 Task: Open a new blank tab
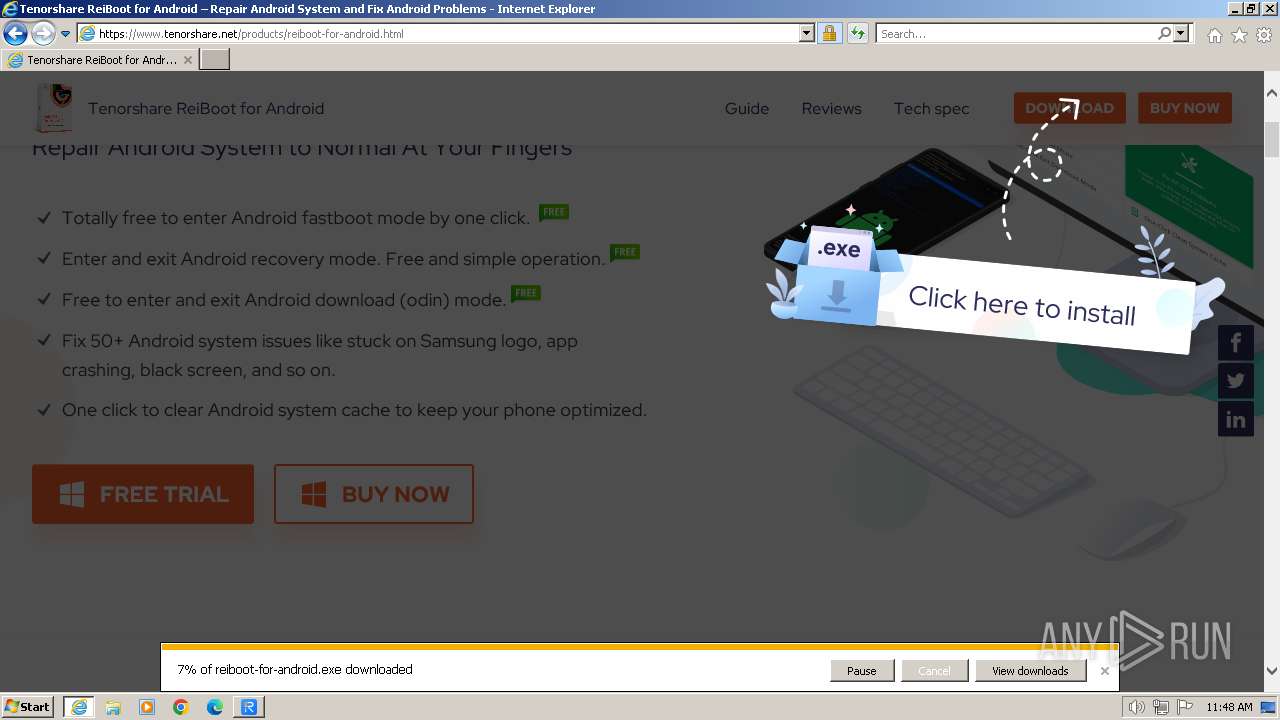(x=215, y=60)
